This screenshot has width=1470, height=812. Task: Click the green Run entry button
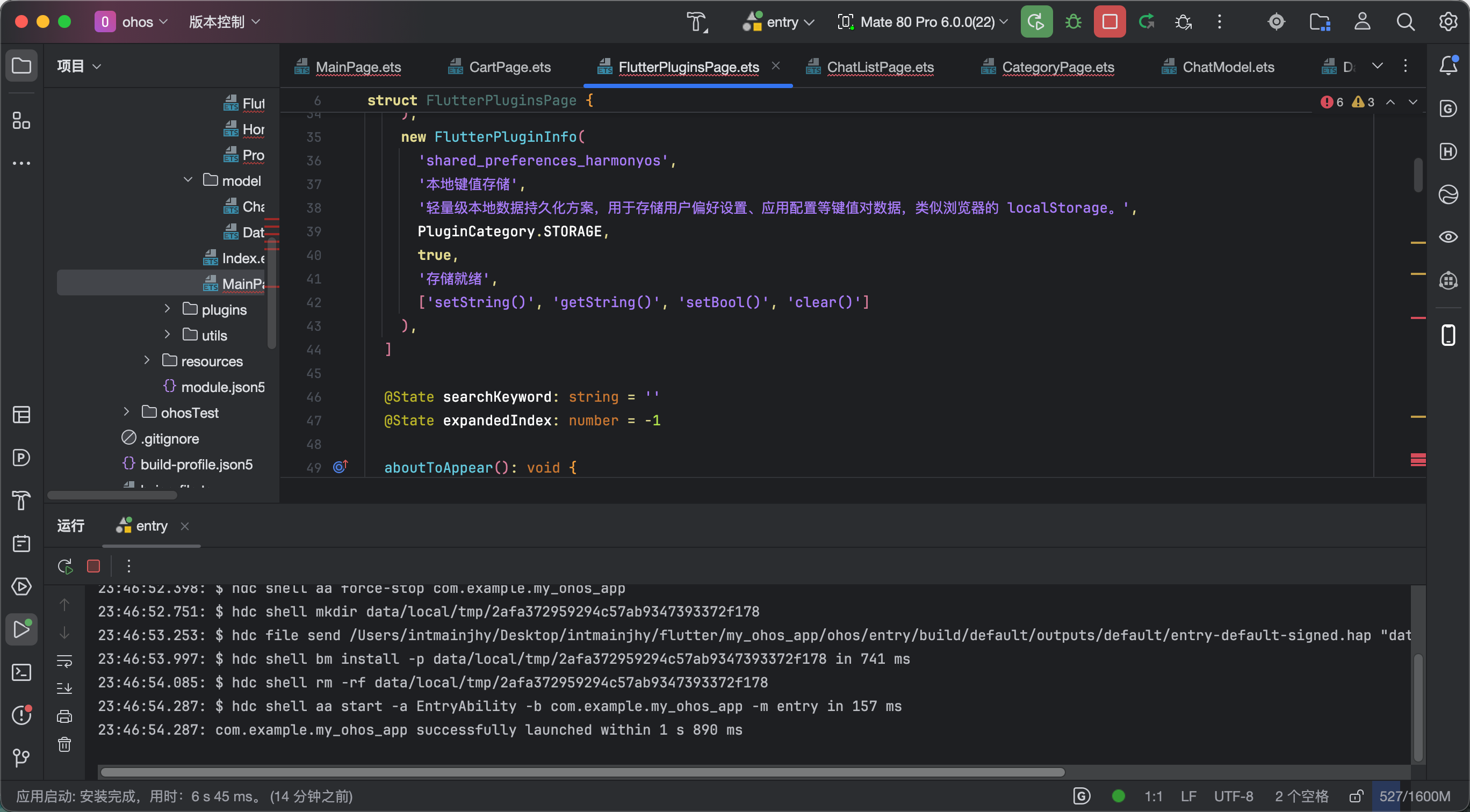[x=1036, y=21]
